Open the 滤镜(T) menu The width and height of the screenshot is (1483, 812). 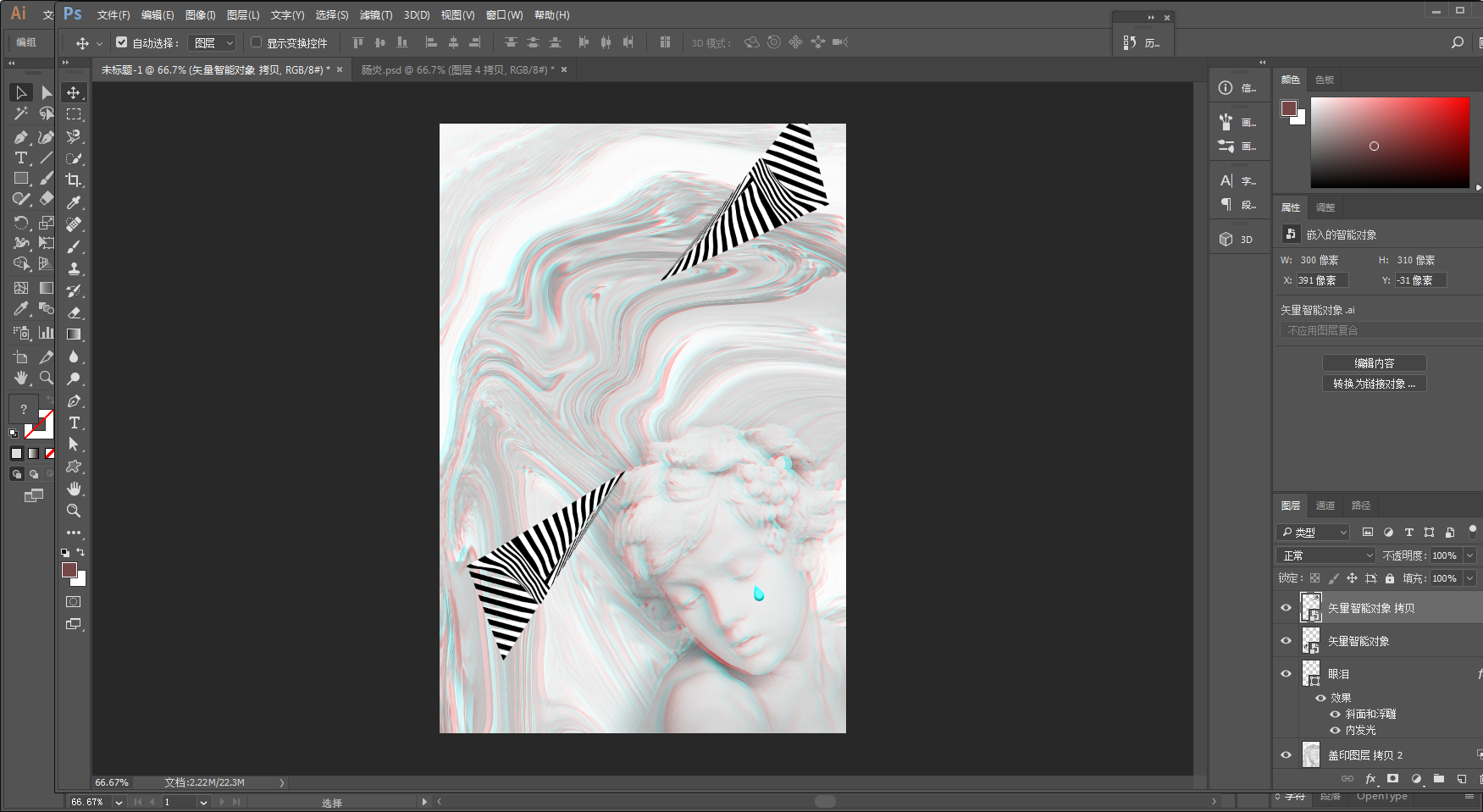click(x=376, y=15)
